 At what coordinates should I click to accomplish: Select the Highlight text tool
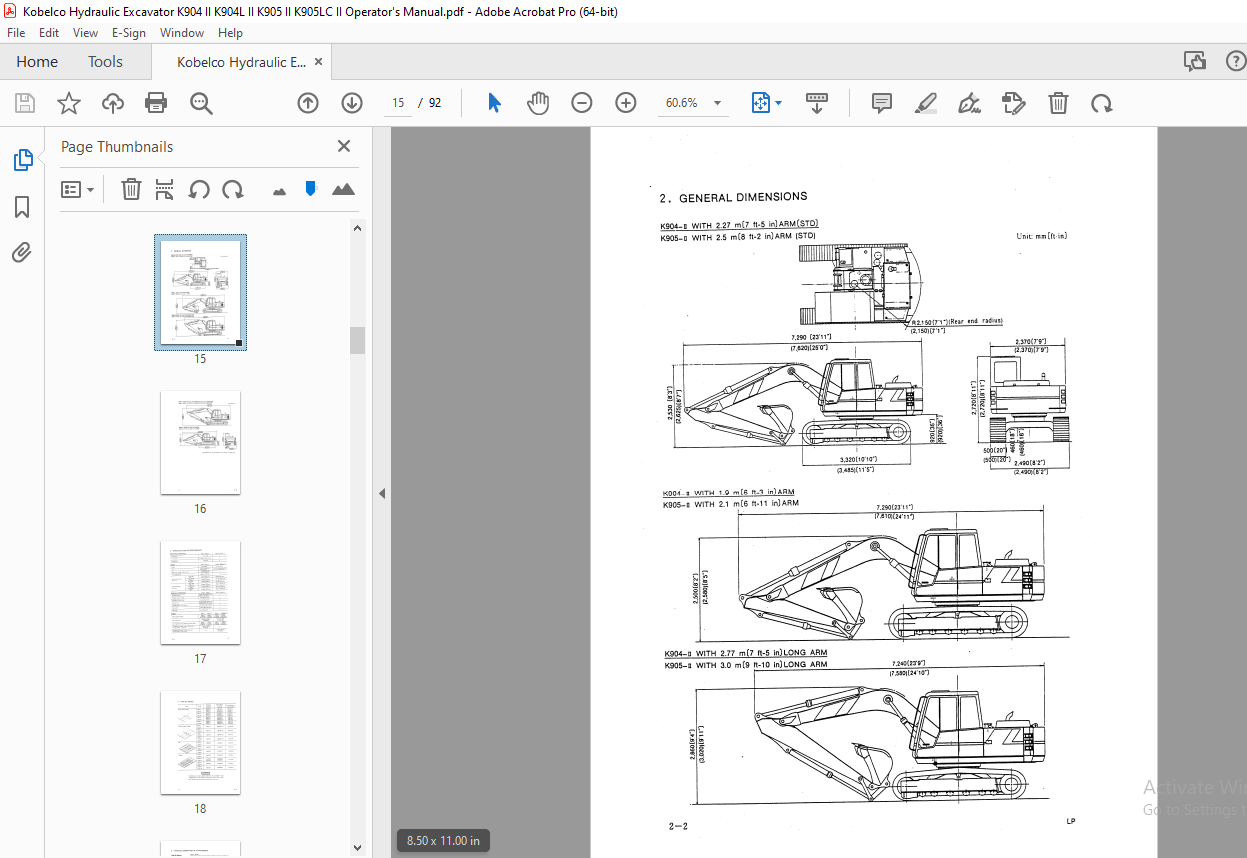point(925,103)
